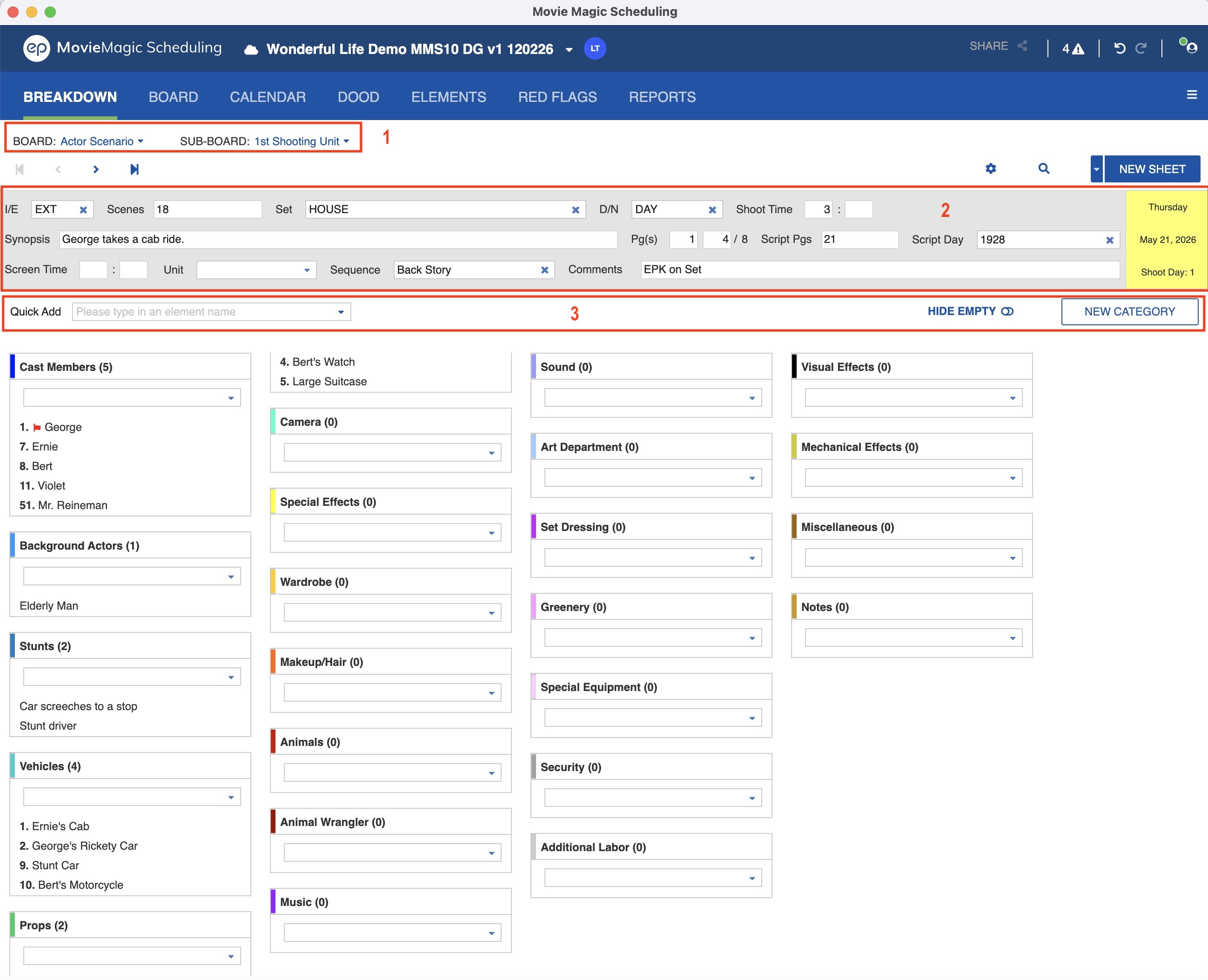Expand the Cast Members element dropdown
This screenshot has width=1208, height=980.
pyautogui.click(x=231, y=398)
